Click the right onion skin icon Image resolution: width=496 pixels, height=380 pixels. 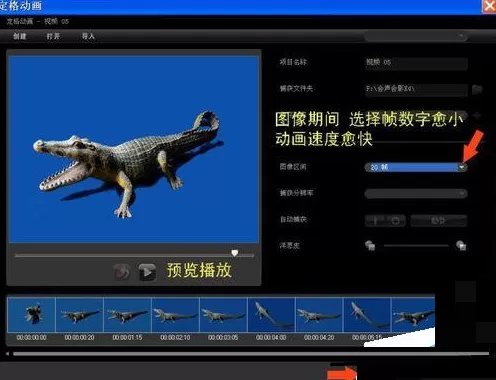pos(461,246)
